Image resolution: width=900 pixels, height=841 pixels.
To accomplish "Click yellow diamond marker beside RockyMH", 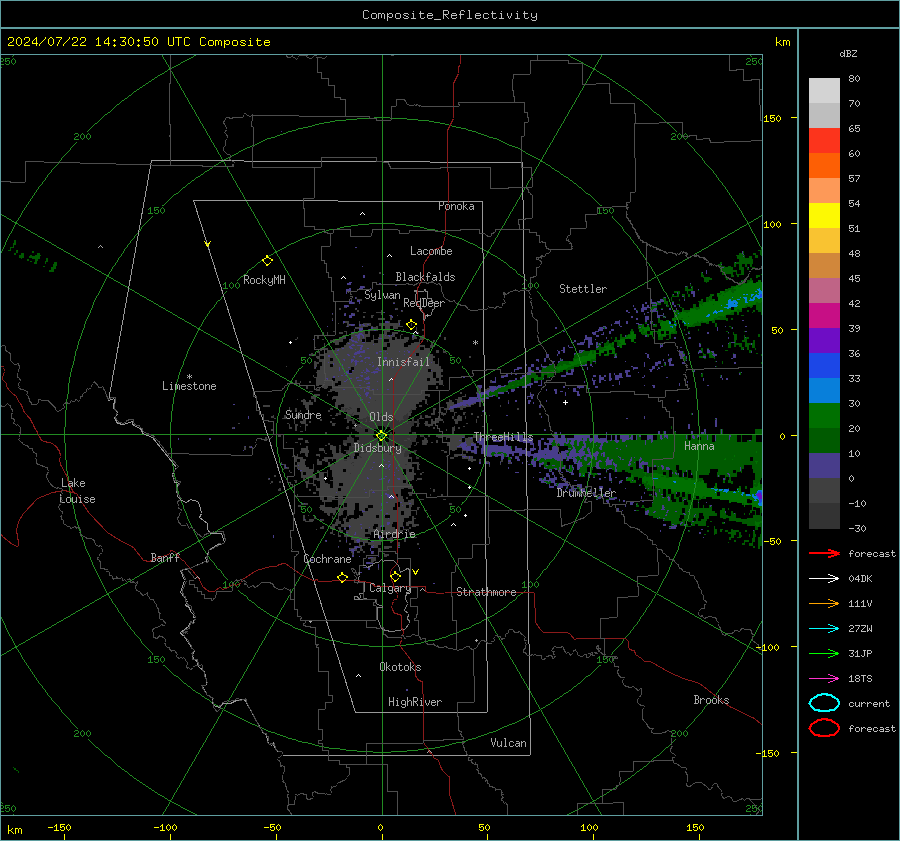I will click(267, 261).
